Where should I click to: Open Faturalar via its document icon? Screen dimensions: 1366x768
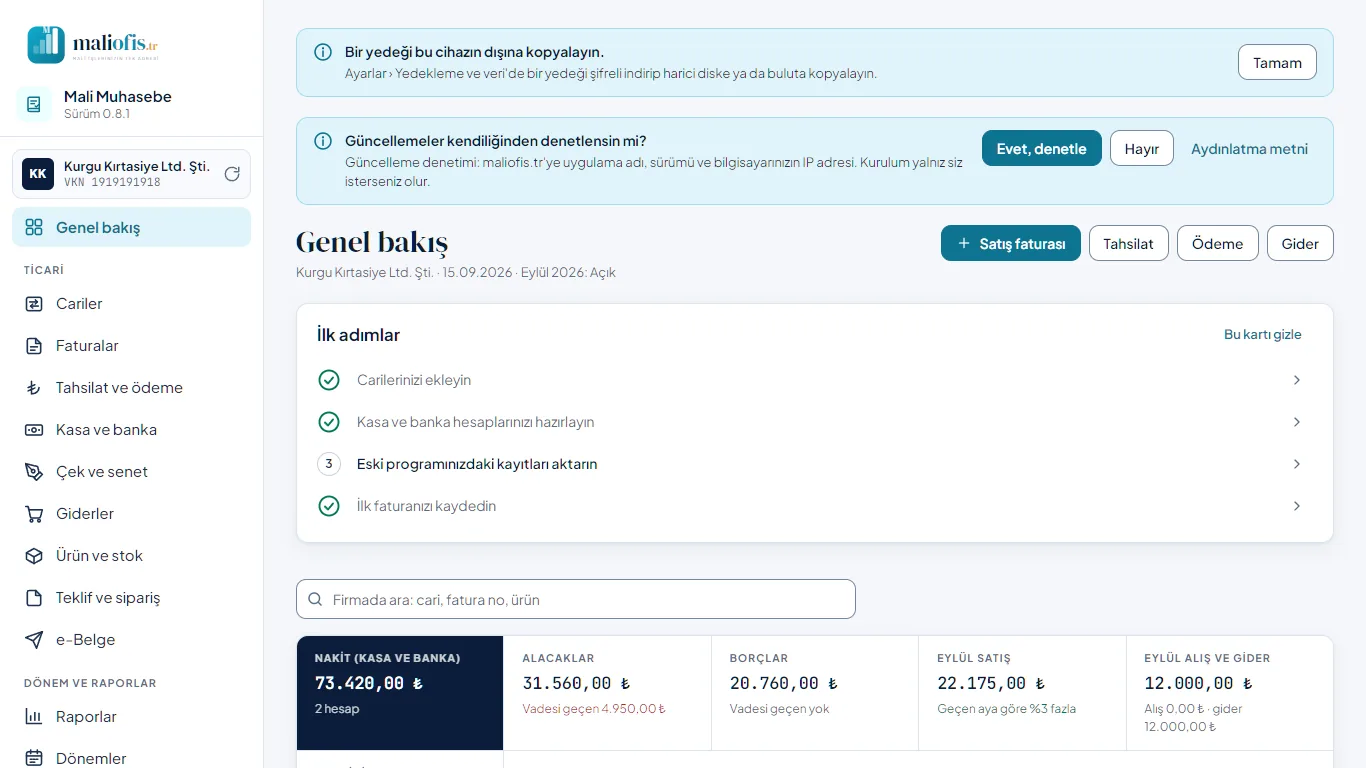[x=34, y=346]
